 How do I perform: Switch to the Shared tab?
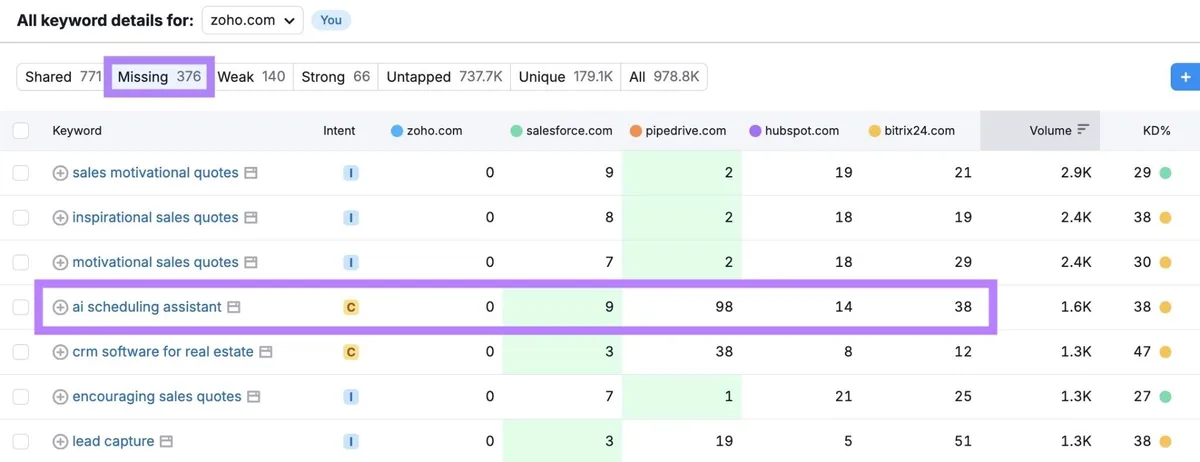63,77
